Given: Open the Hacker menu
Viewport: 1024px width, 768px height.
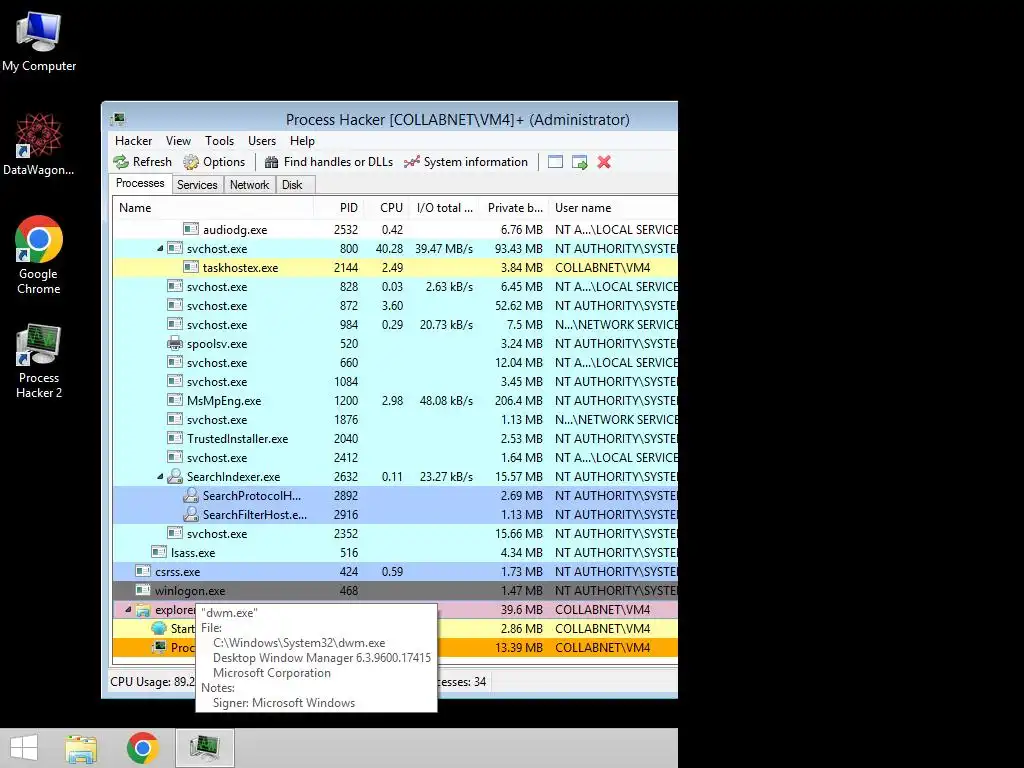Looking at the screenshot, I should click(x=133, y=141).
